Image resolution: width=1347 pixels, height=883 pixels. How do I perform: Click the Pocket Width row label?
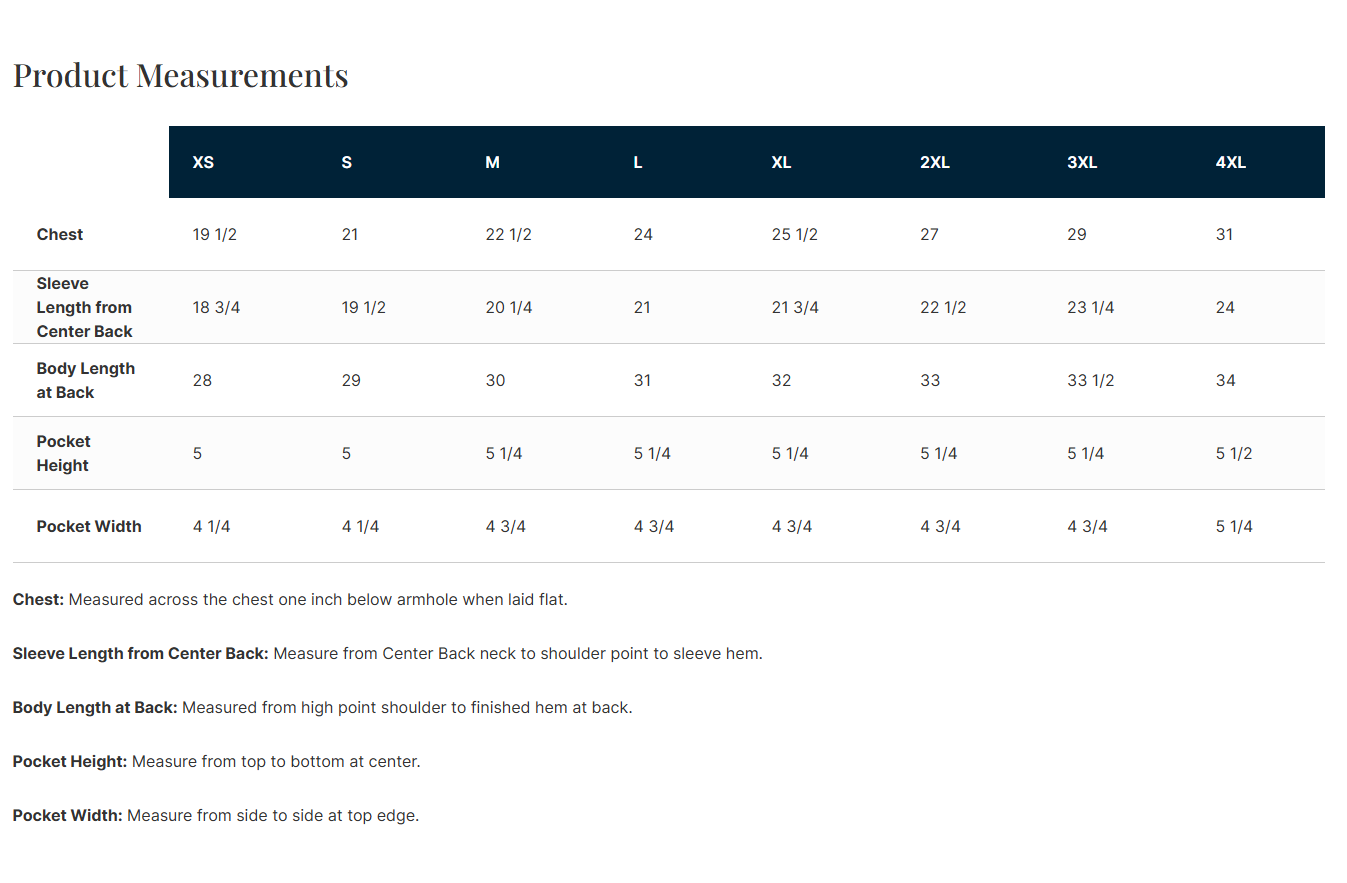point(89,526)
